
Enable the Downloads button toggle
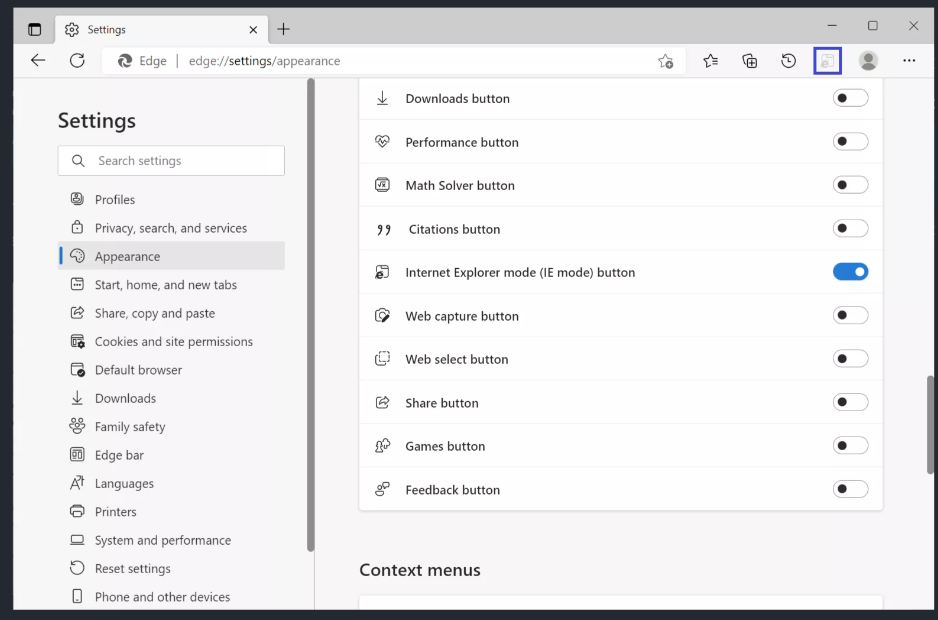850,98
